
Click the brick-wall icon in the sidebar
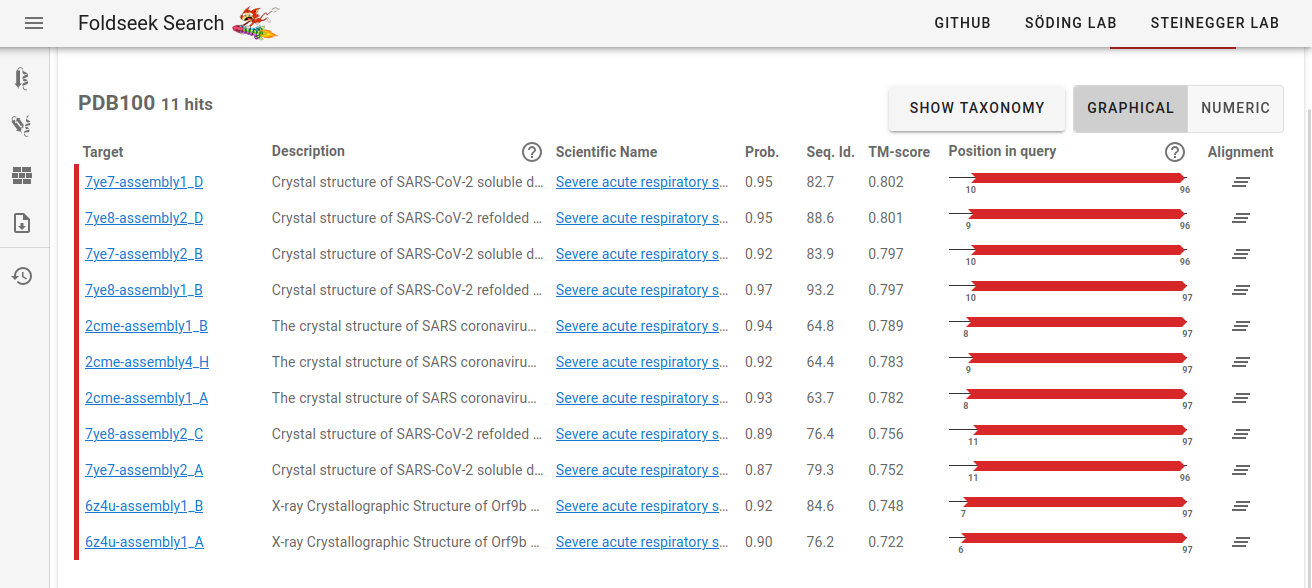click(22, 176)
